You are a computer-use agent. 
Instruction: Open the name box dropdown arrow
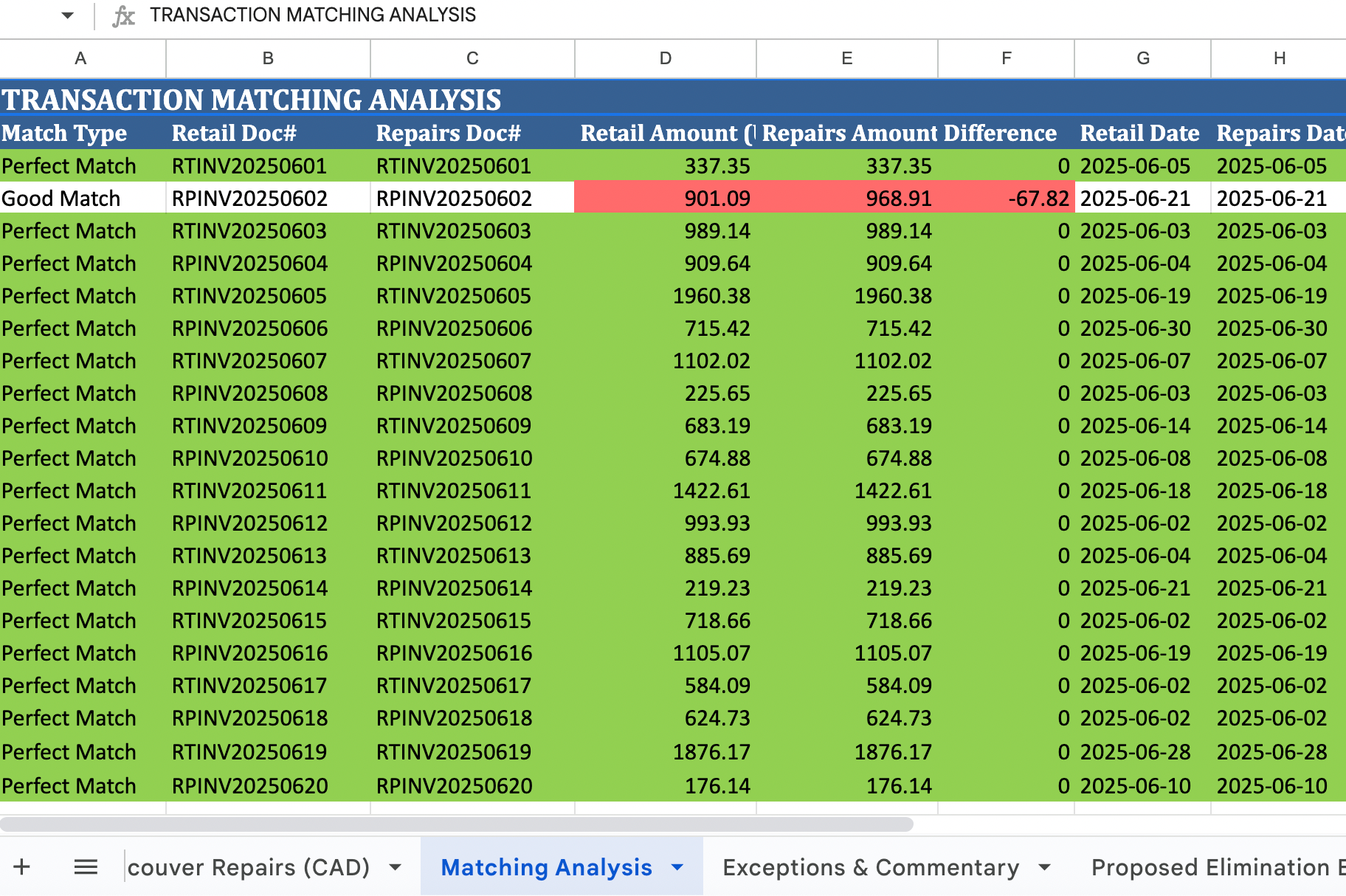click(67, 15)
